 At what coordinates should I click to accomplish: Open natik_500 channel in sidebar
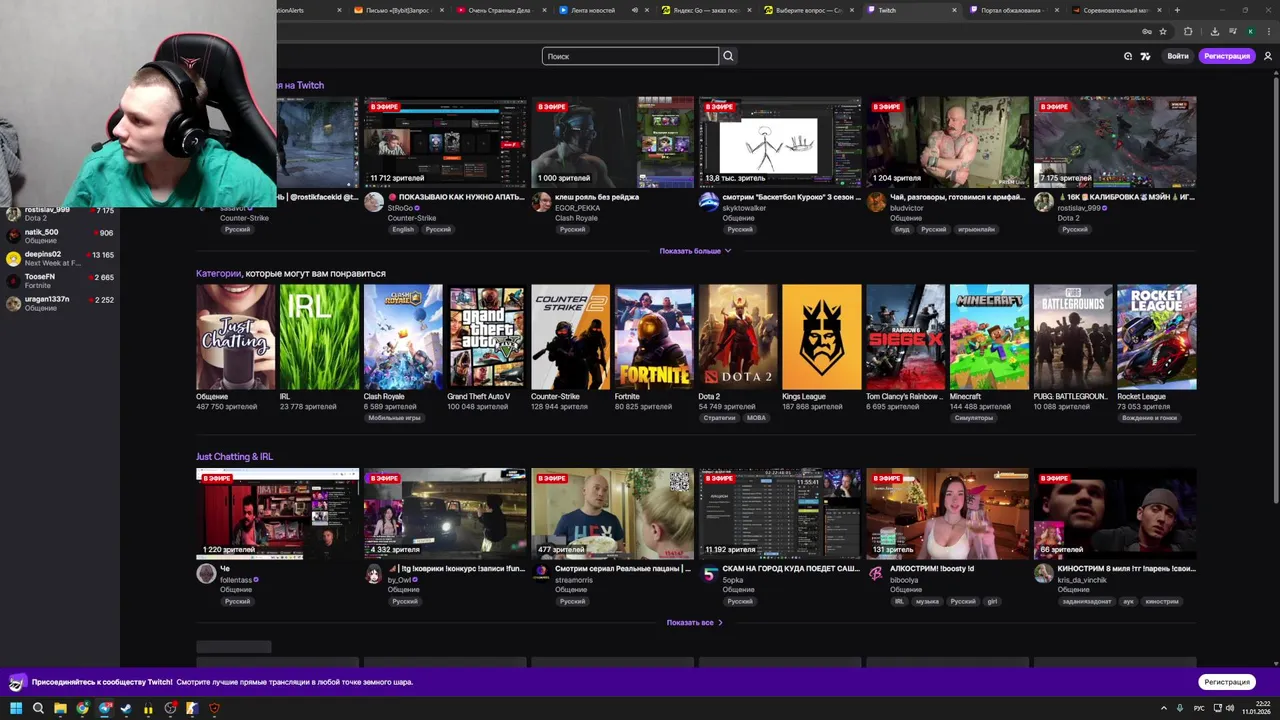tap(60, 236)
